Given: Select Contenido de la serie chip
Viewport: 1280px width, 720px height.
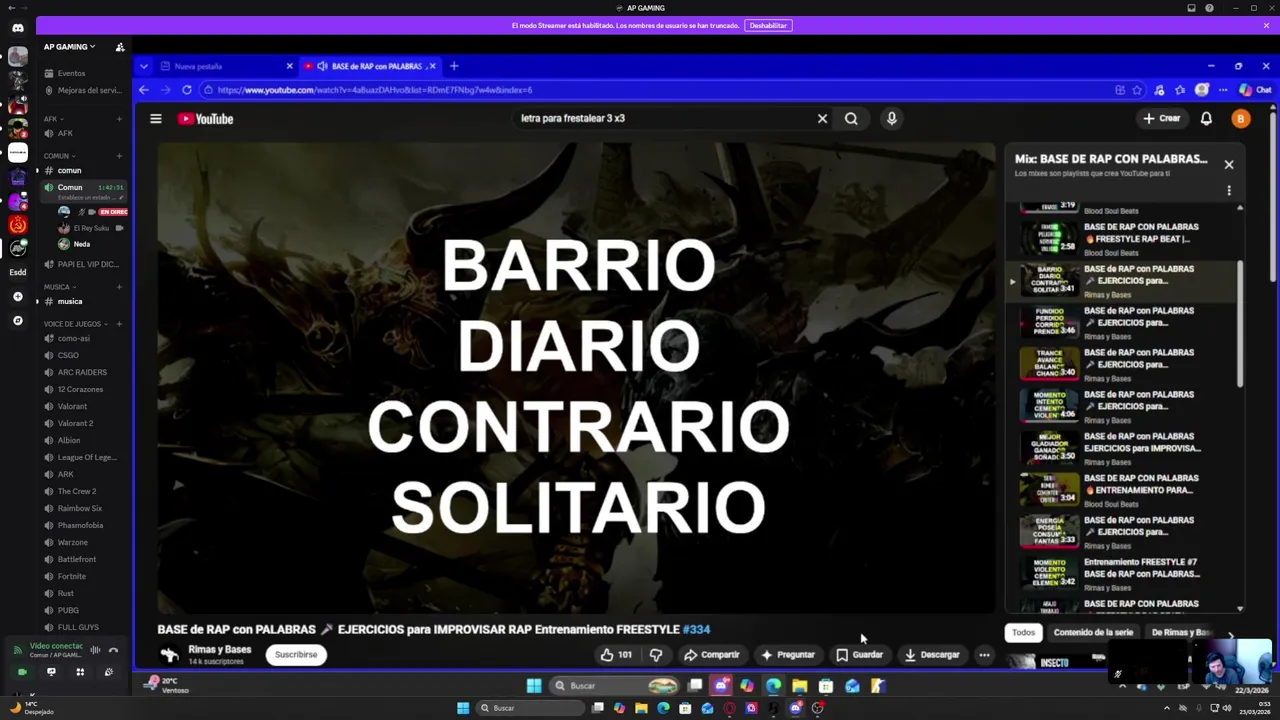Looking at the screenshot, I should 1093,632.
